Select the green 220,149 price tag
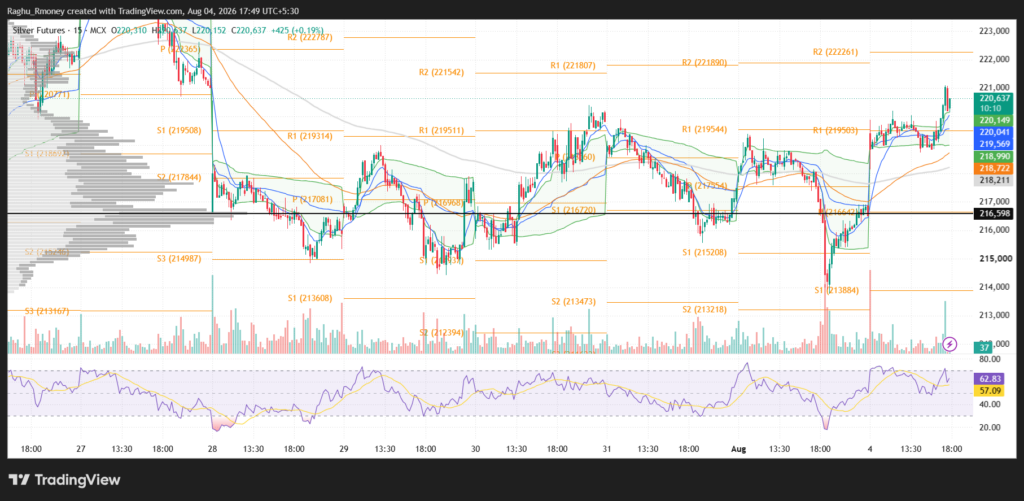 point(993,120)
